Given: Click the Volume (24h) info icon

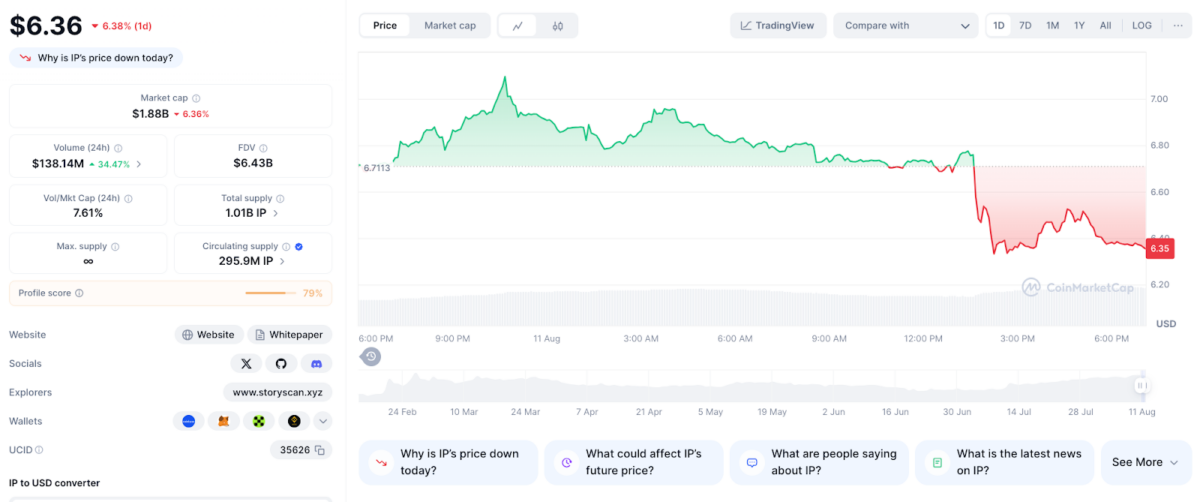Looking at the screenshot, I should (x=118, y=148).
